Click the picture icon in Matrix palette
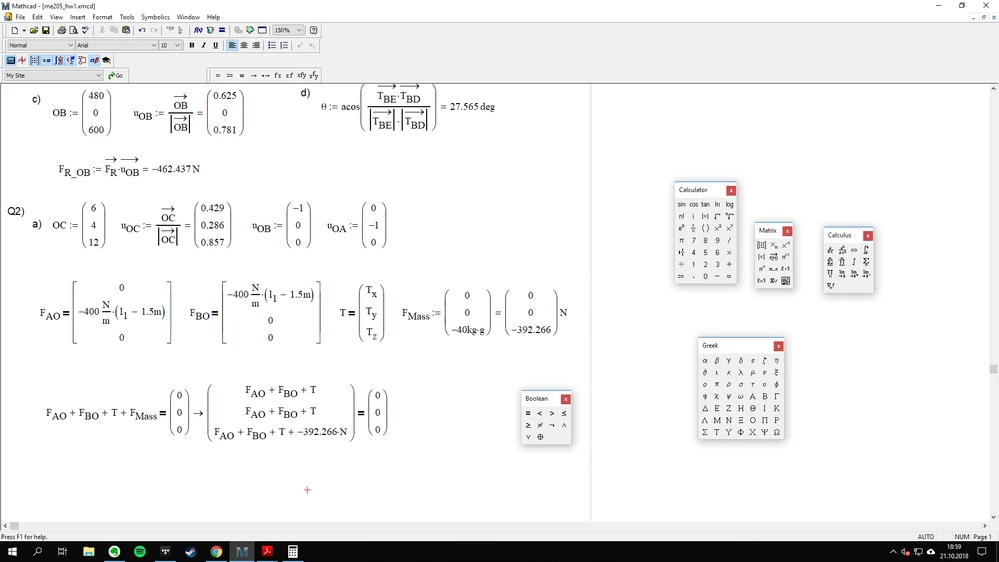Viewport: 999px width, 562px height. click(x=786, y=281)
